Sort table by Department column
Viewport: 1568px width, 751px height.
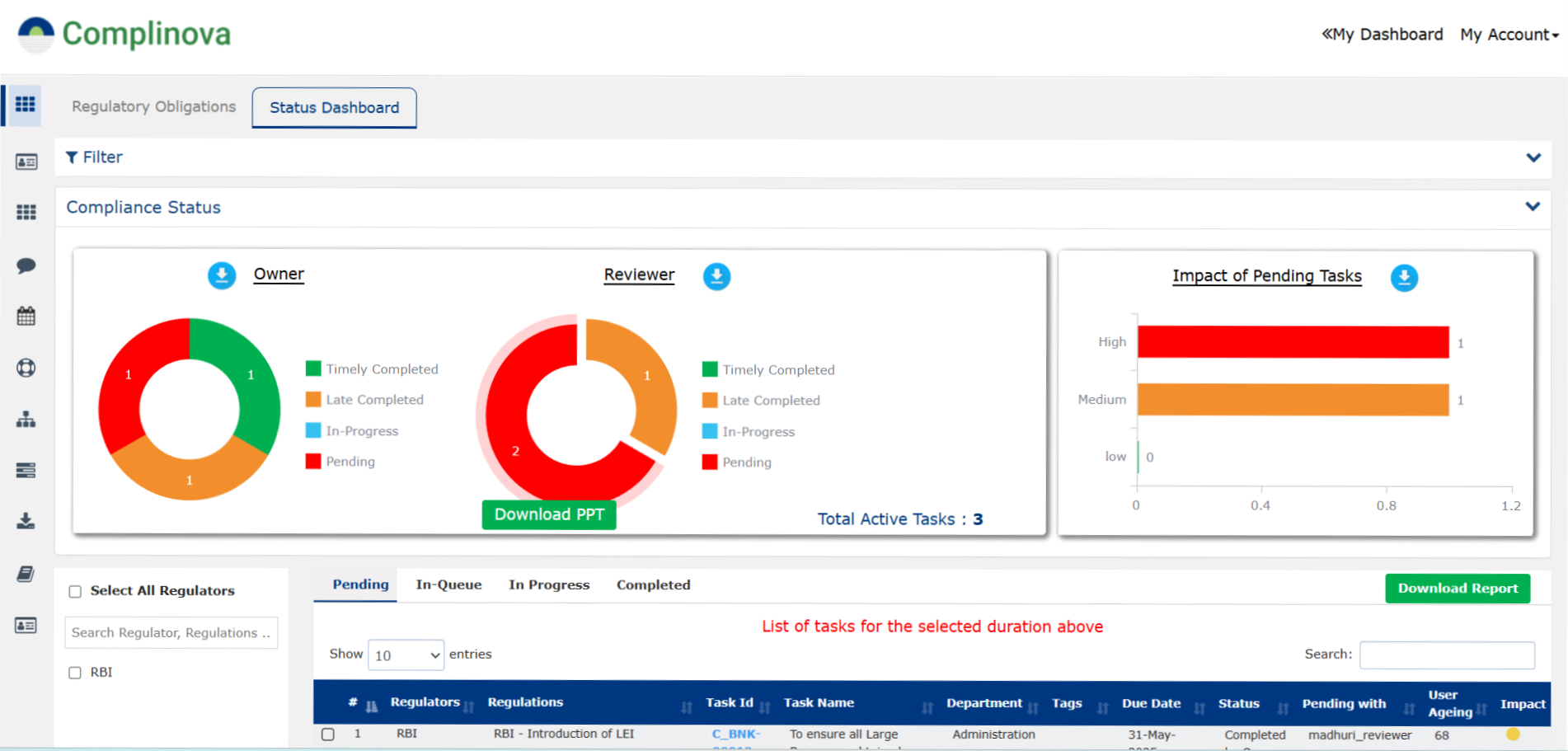(x=1033, y=708)
